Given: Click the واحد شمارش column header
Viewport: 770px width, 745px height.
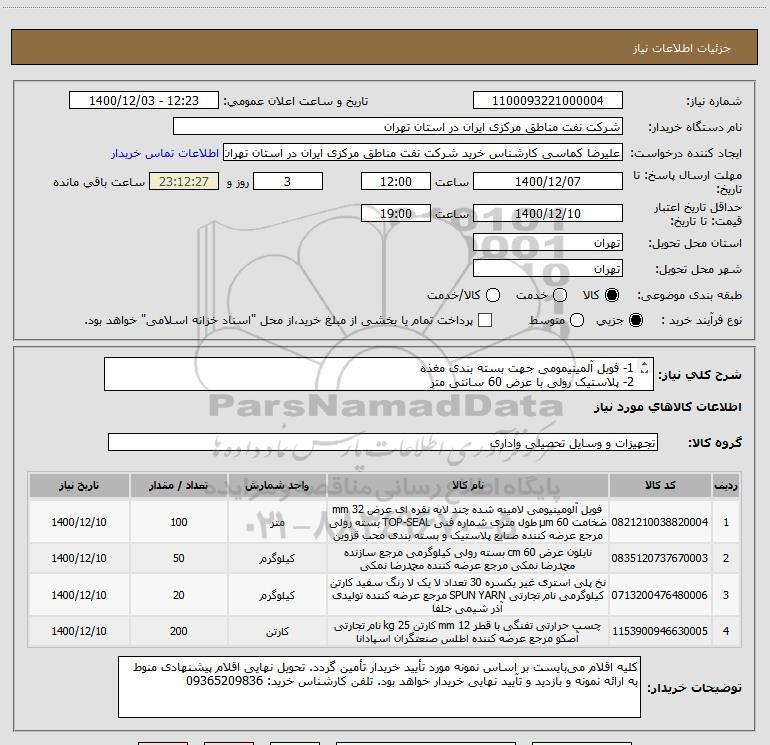Looking at the screenshot, I should [x=277, y=486].
